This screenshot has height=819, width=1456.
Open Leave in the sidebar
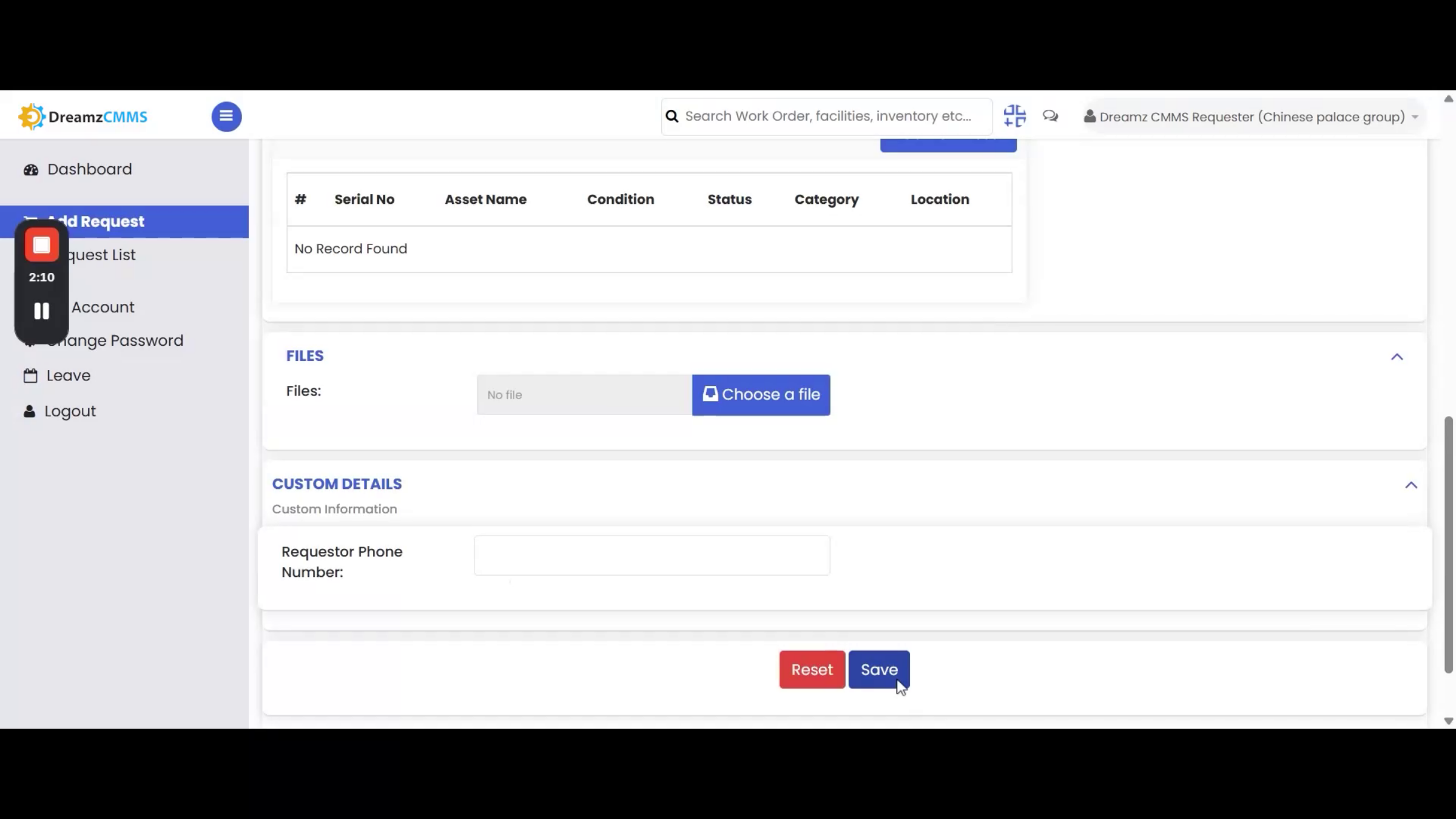(x=69, y=376)
